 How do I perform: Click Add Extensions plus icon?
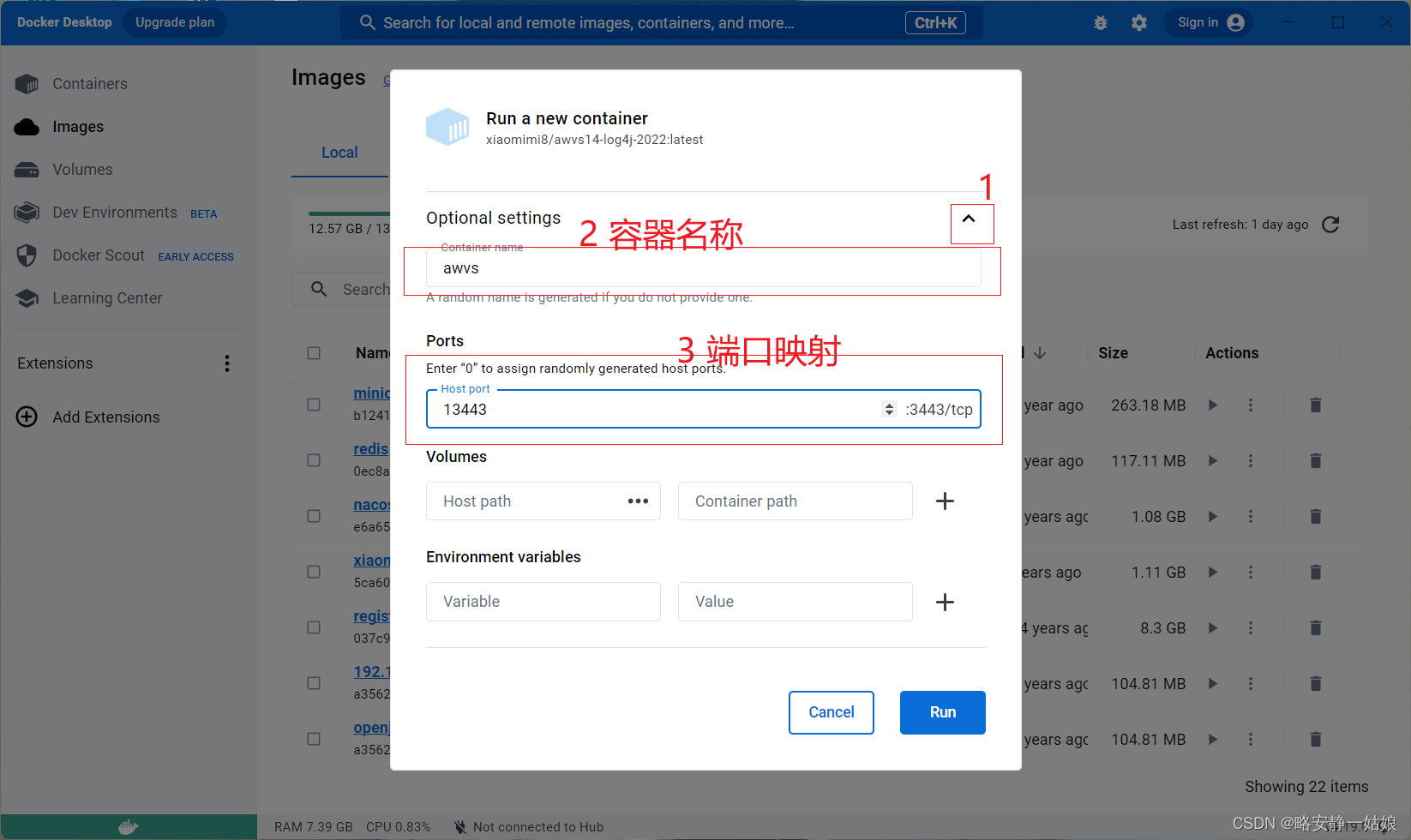point(27,417)
